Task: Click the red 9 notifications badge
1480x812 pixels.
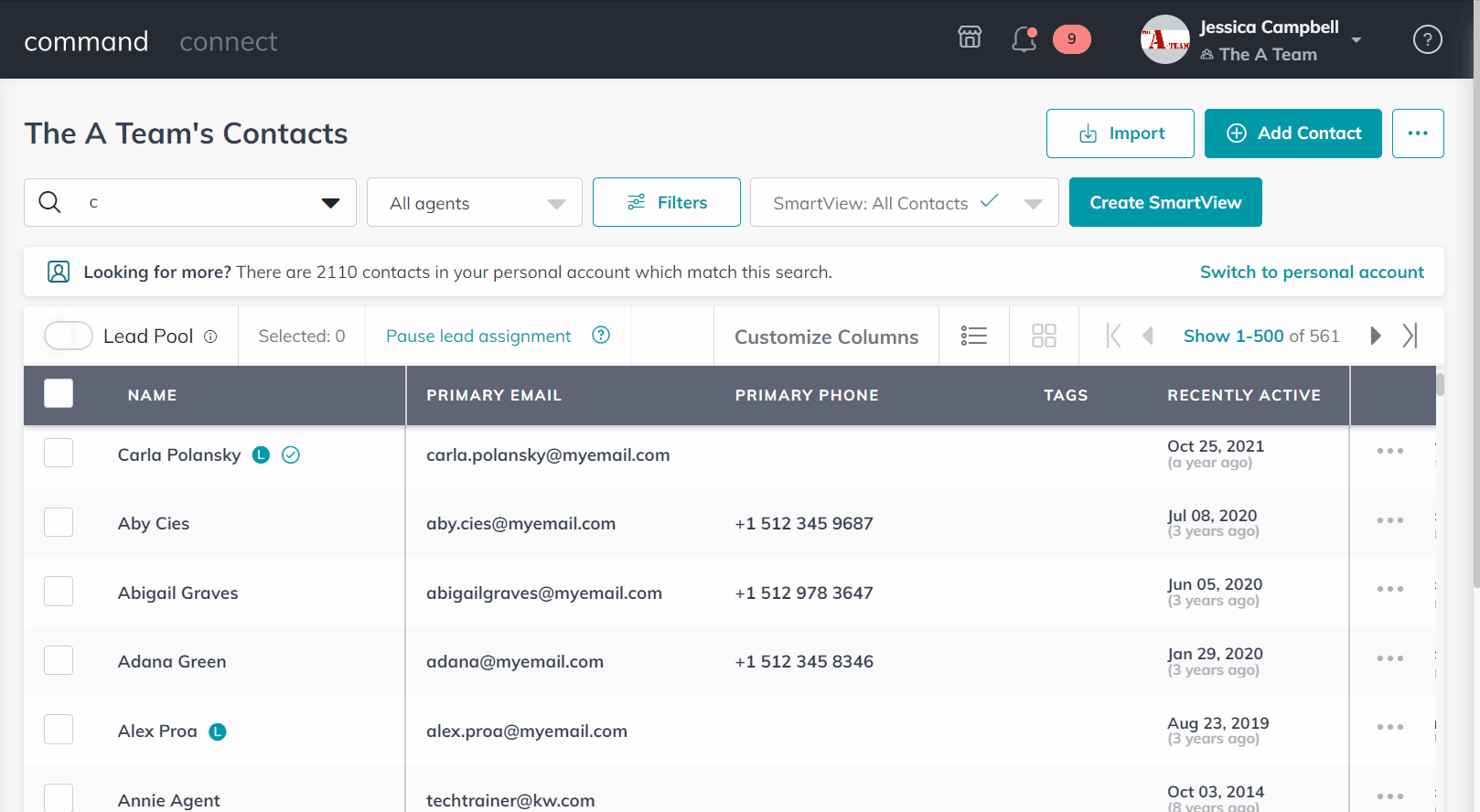Action: tap(1072, 39)
